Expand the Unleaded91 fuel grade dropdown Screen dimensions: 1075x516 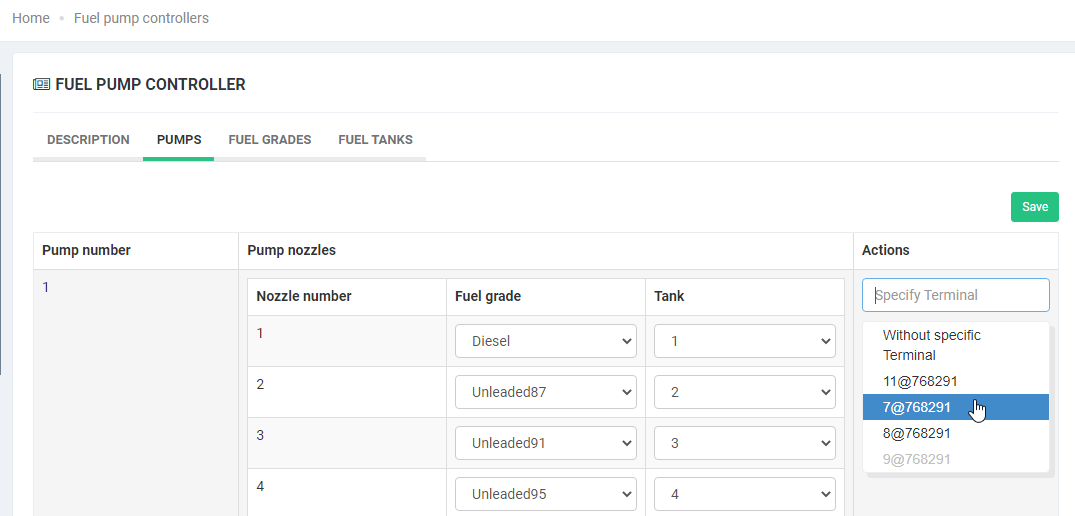tap(545, 443)
